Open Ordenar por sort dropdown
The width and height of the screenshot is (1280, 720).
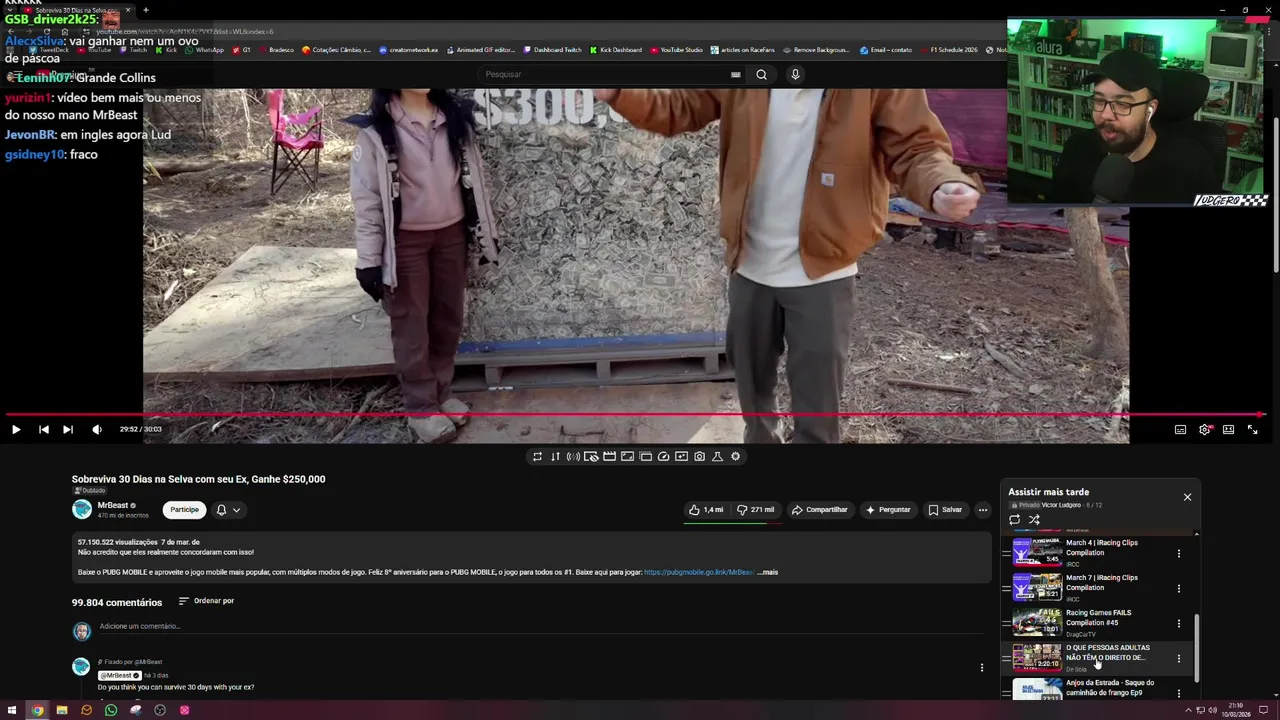[x=206, y=601]
